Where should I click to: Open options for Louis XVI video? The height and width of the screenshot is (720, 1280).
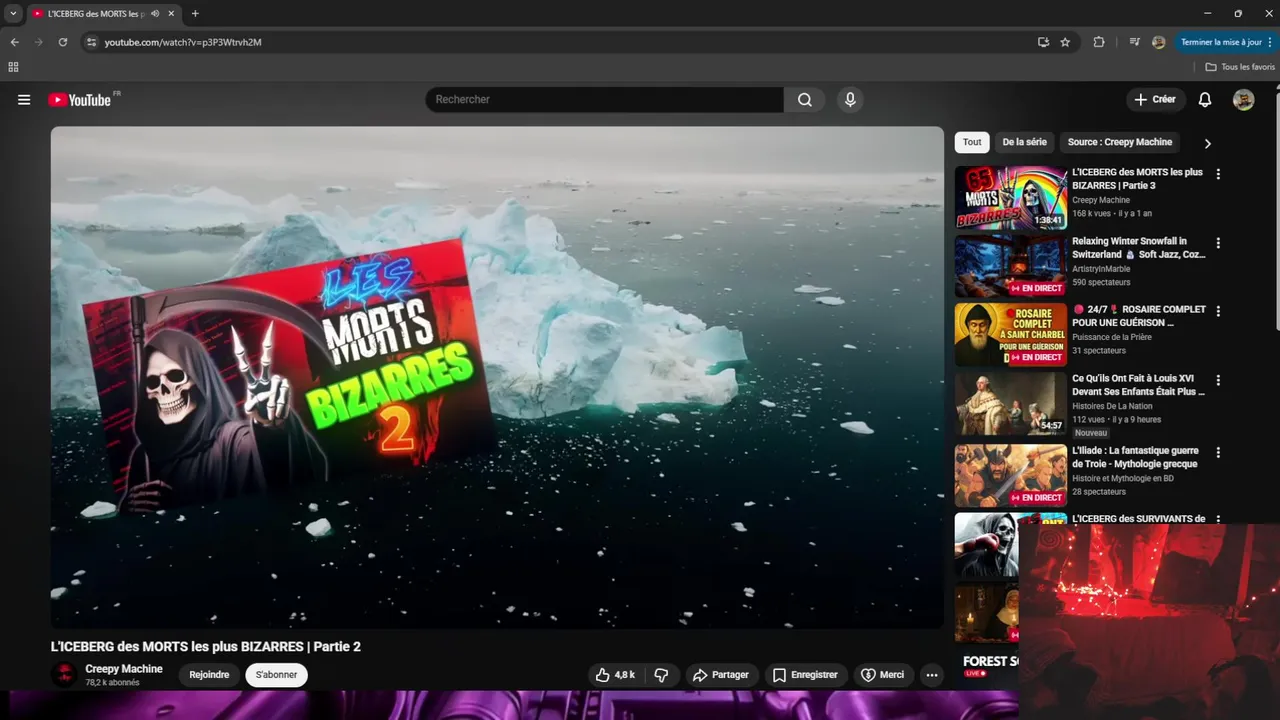[x=1218, y=381]
